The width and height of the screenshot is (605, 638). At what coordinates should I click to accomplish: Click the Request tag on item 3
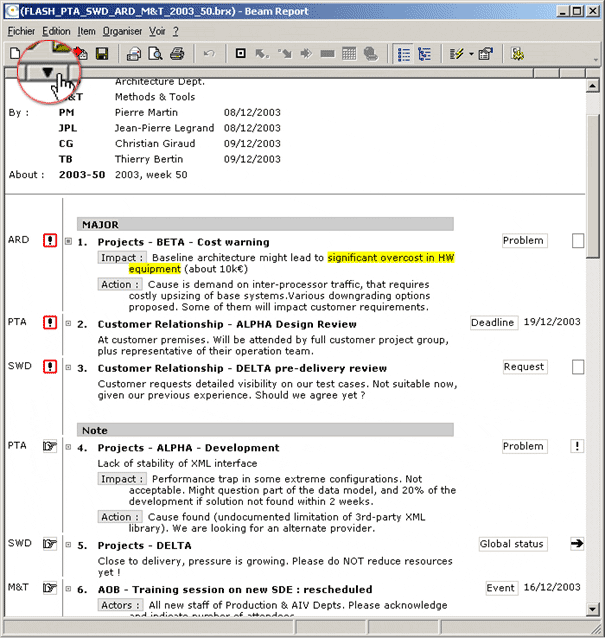[x=525, y=367]
